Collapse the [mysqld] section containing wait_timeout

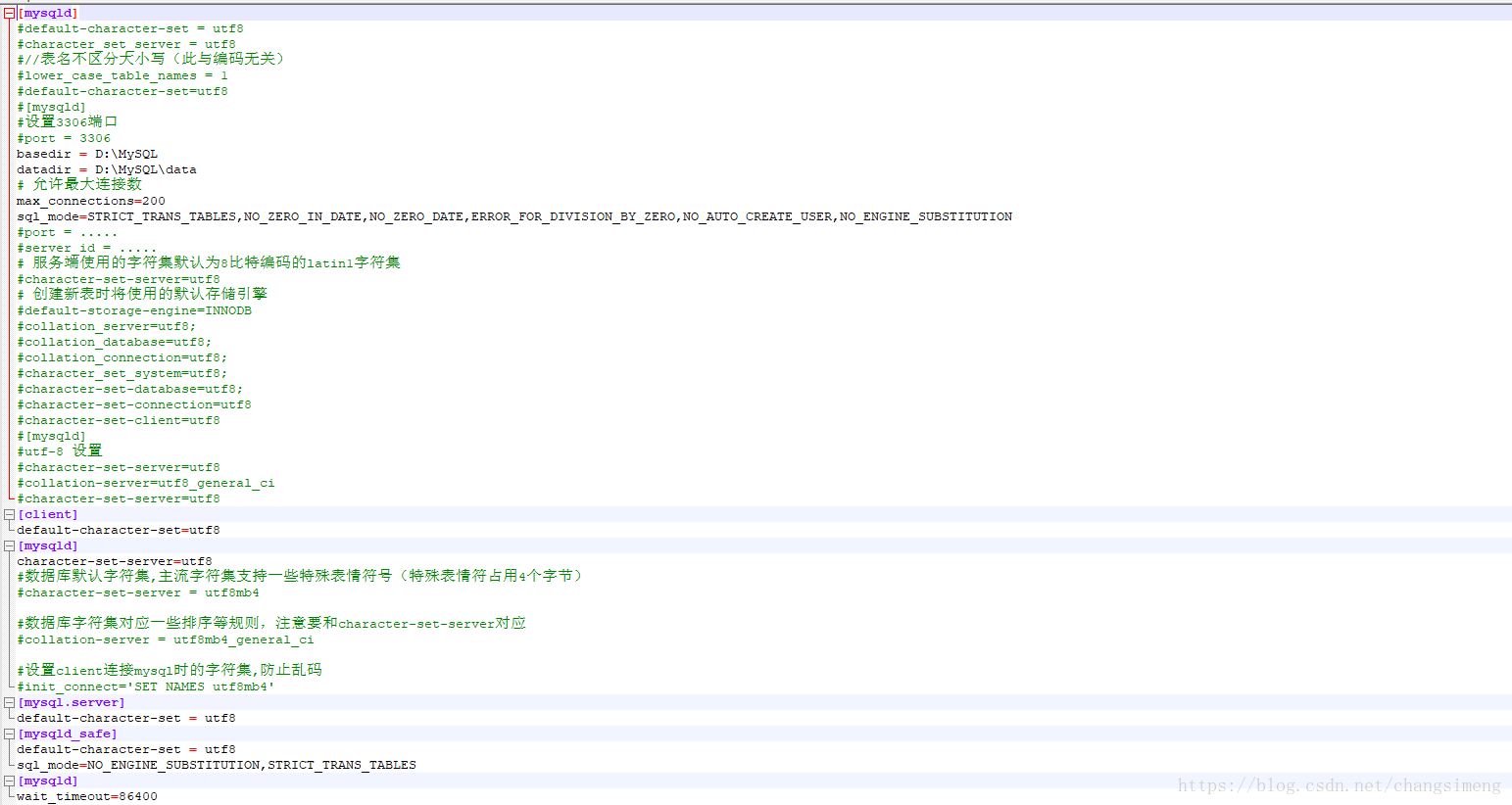coord(9,781)
